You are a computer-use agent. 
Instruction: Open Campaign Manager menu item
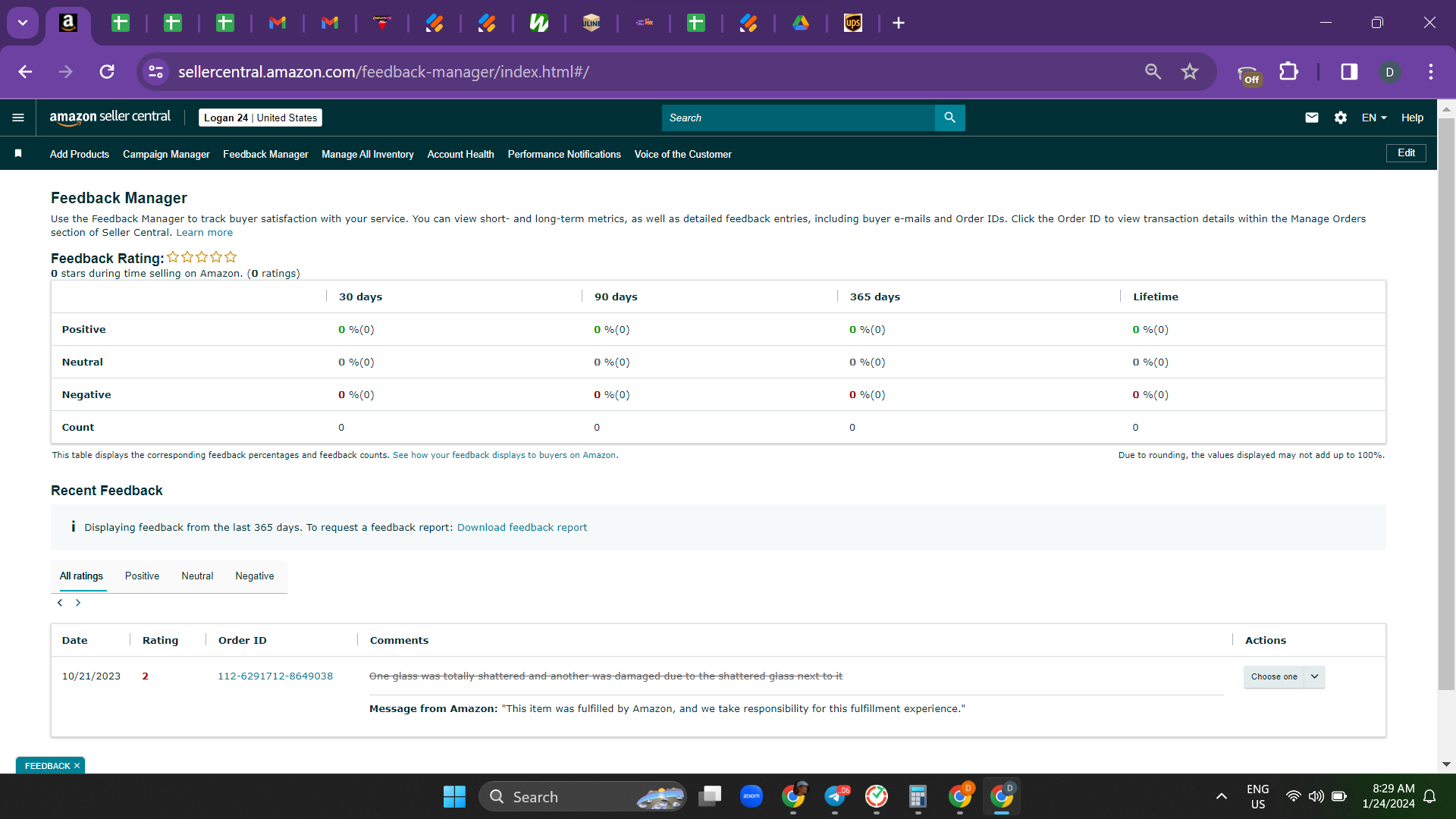click(x=166, y=154)
